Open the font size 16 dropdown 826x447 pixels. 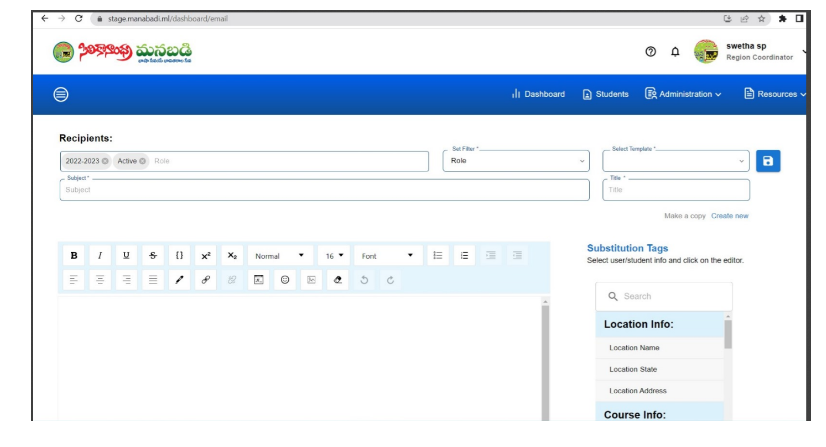333,256
